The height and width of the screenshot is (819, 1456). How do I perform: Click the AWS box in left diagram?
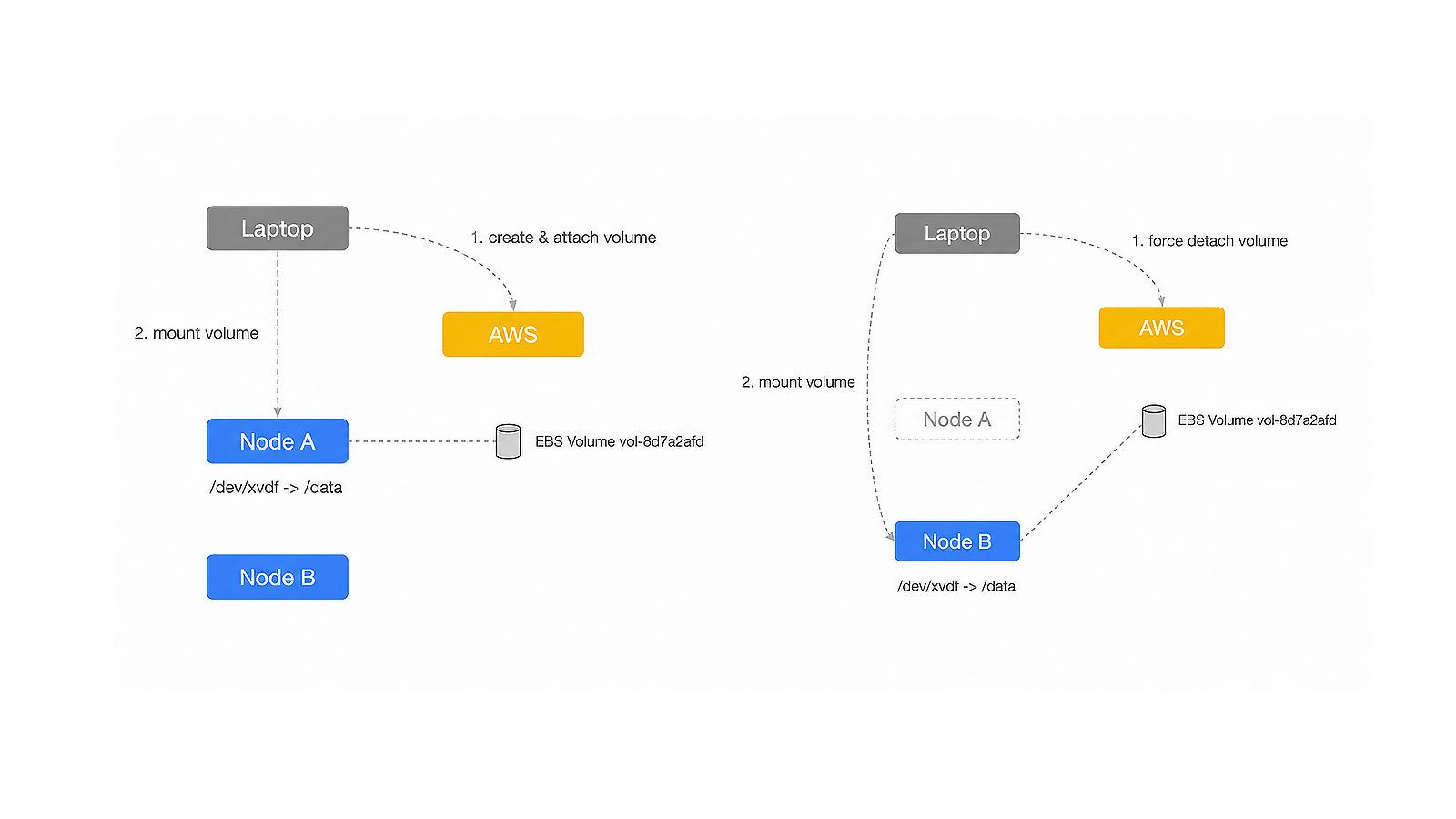[513, 334]
